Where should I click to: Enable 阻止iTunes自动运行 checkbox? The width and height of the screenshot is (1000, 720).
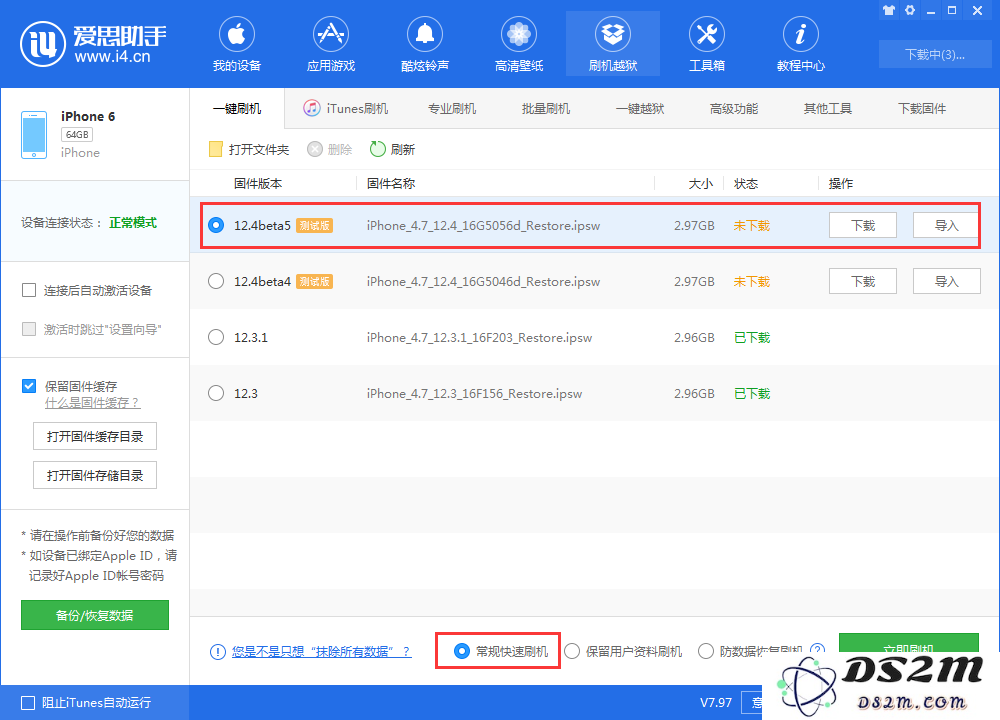coord(28,703)
